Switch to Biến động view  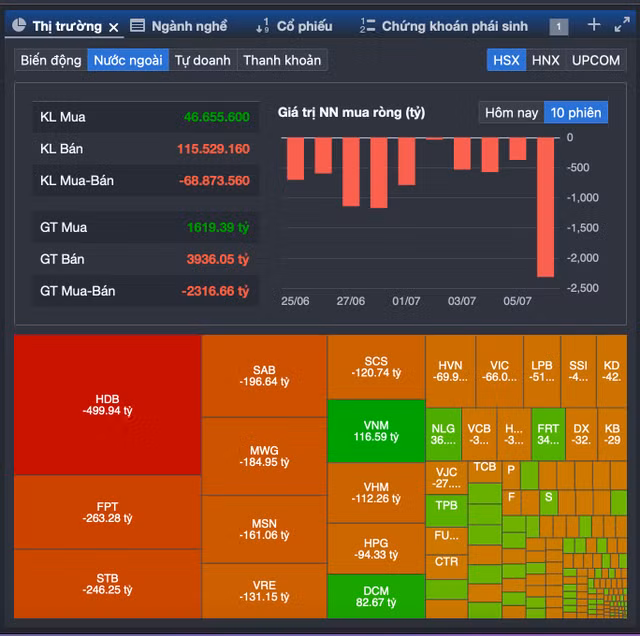tap(51, 60)
